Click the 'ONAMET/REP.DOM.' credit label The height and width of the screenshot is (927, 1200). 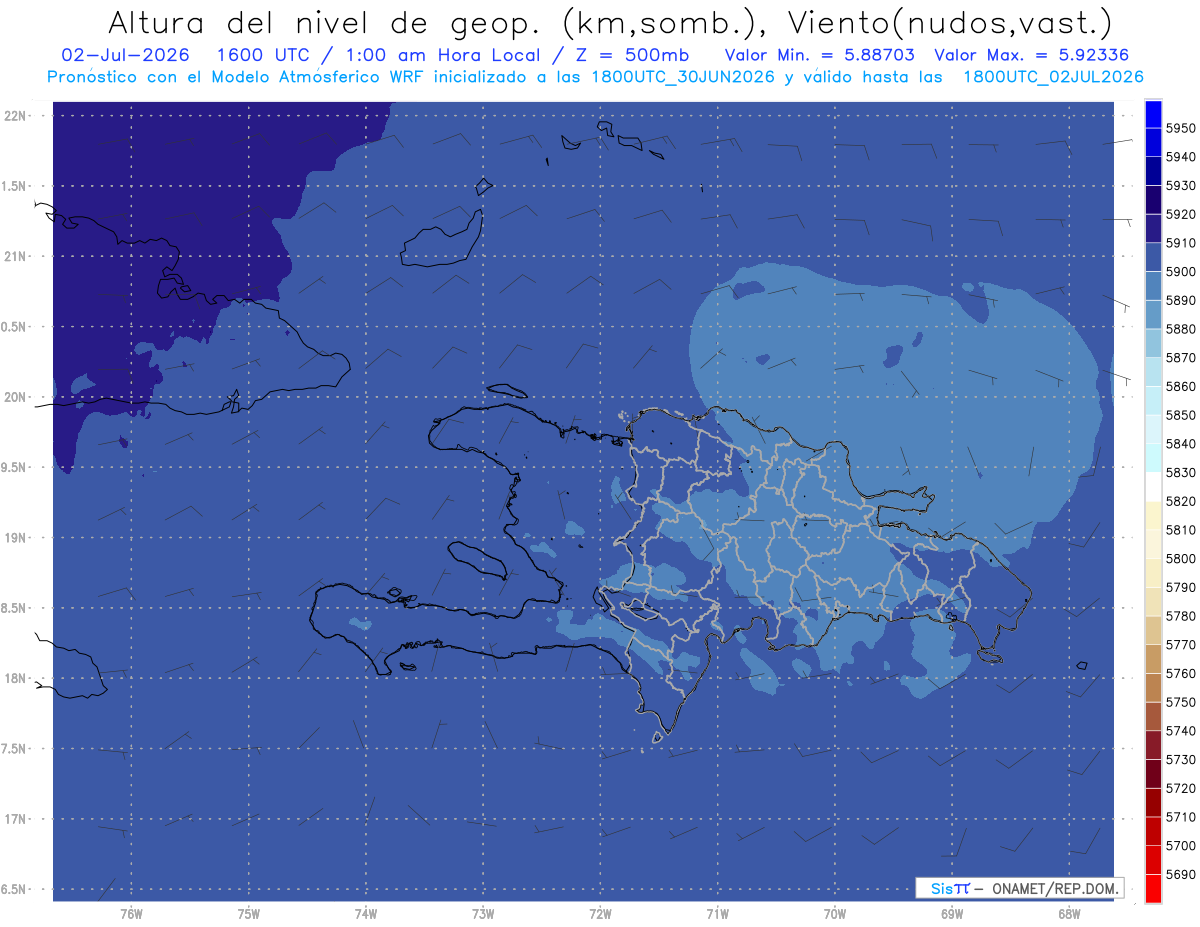click(x=1054, y=888)
